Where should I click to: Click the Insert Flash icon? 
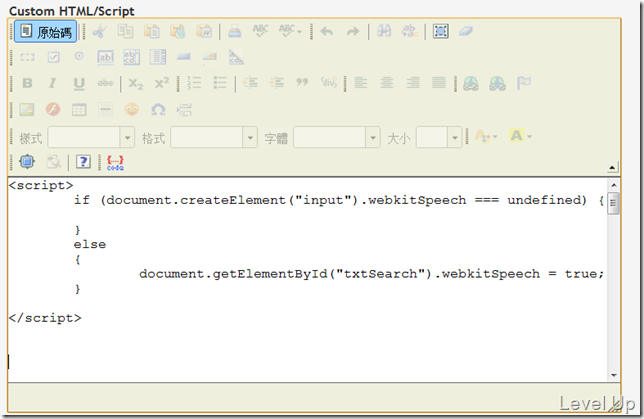click(53, 110)
